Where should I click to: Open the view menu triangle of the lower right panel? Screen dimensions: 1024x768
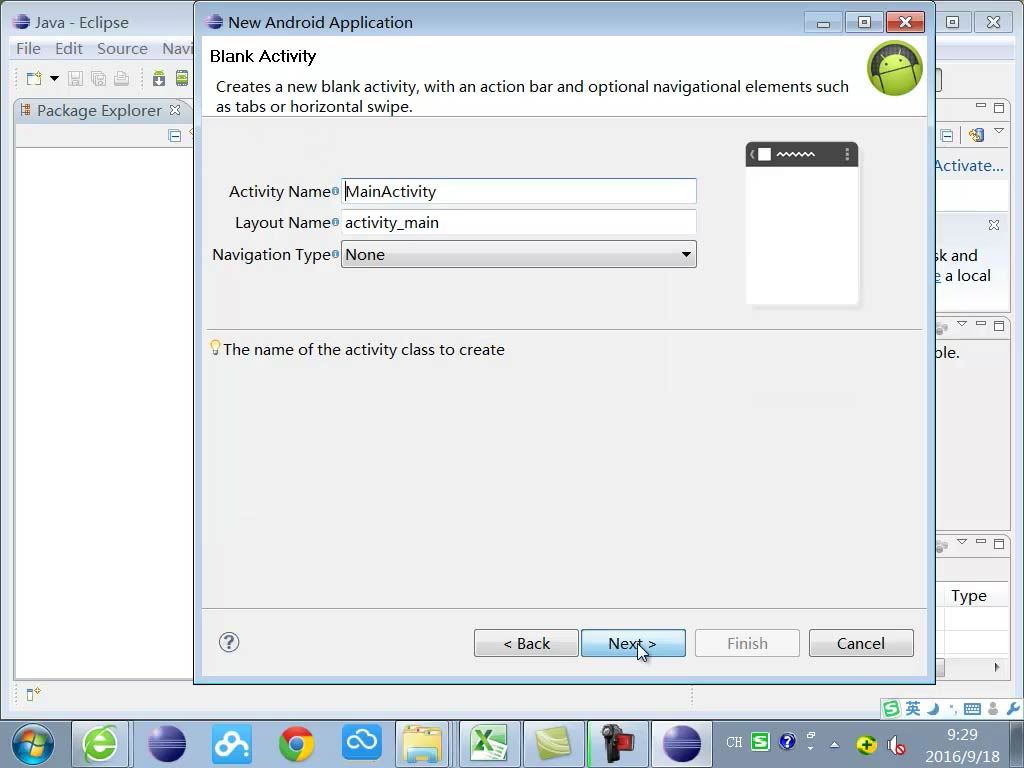(x=962, y=542)
